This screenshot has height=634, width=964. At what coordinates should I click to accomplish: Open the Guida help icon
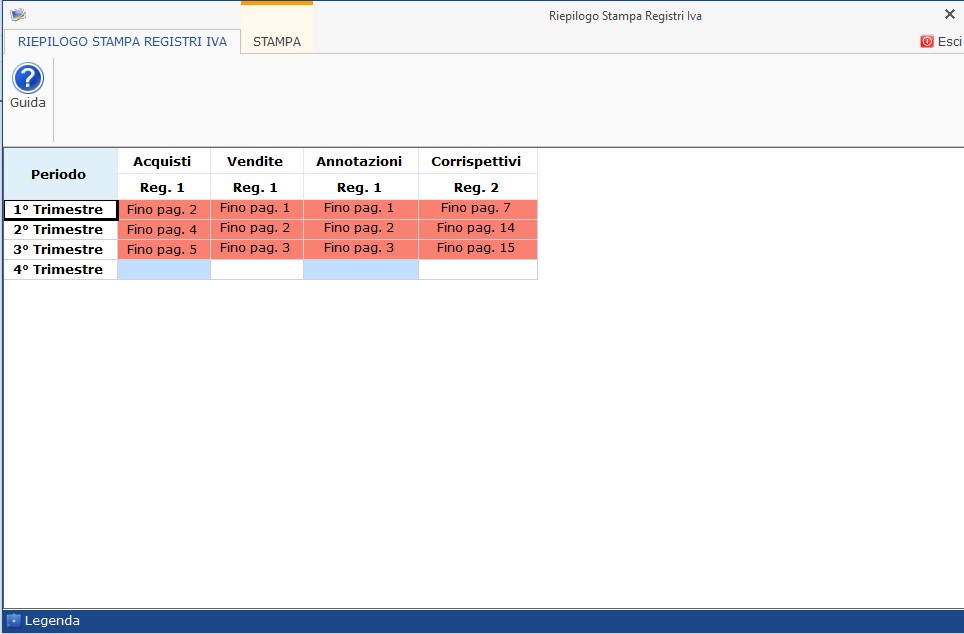tap(27, 79)
